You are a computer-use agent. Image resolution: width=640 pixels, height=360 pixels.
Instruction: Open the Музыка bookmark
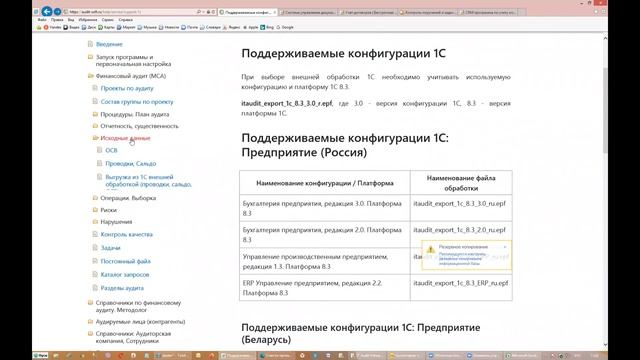147,27
